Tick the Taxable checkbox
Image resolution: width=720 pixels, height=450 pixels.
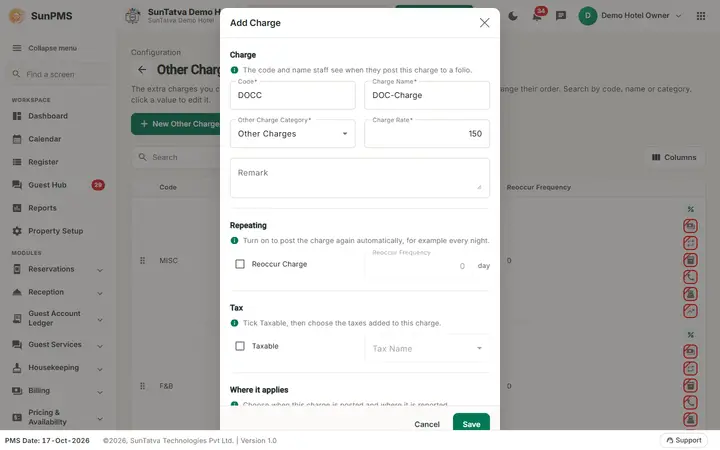240,346
